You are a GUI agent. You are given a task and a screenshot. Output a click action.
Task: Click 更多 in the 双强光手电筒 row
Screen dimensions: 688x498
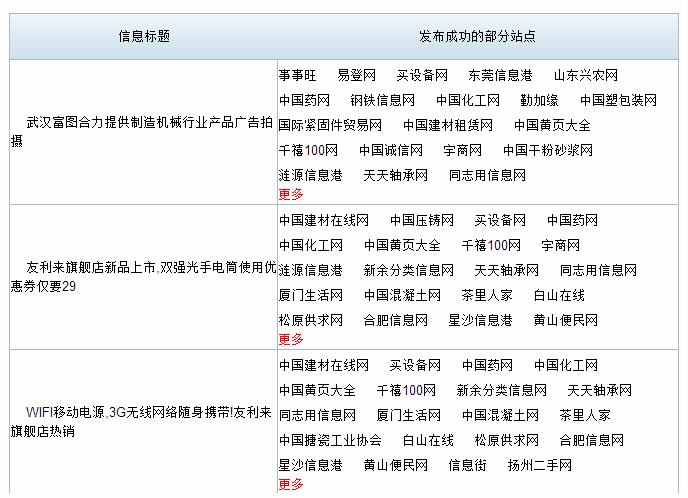[291, 339]
